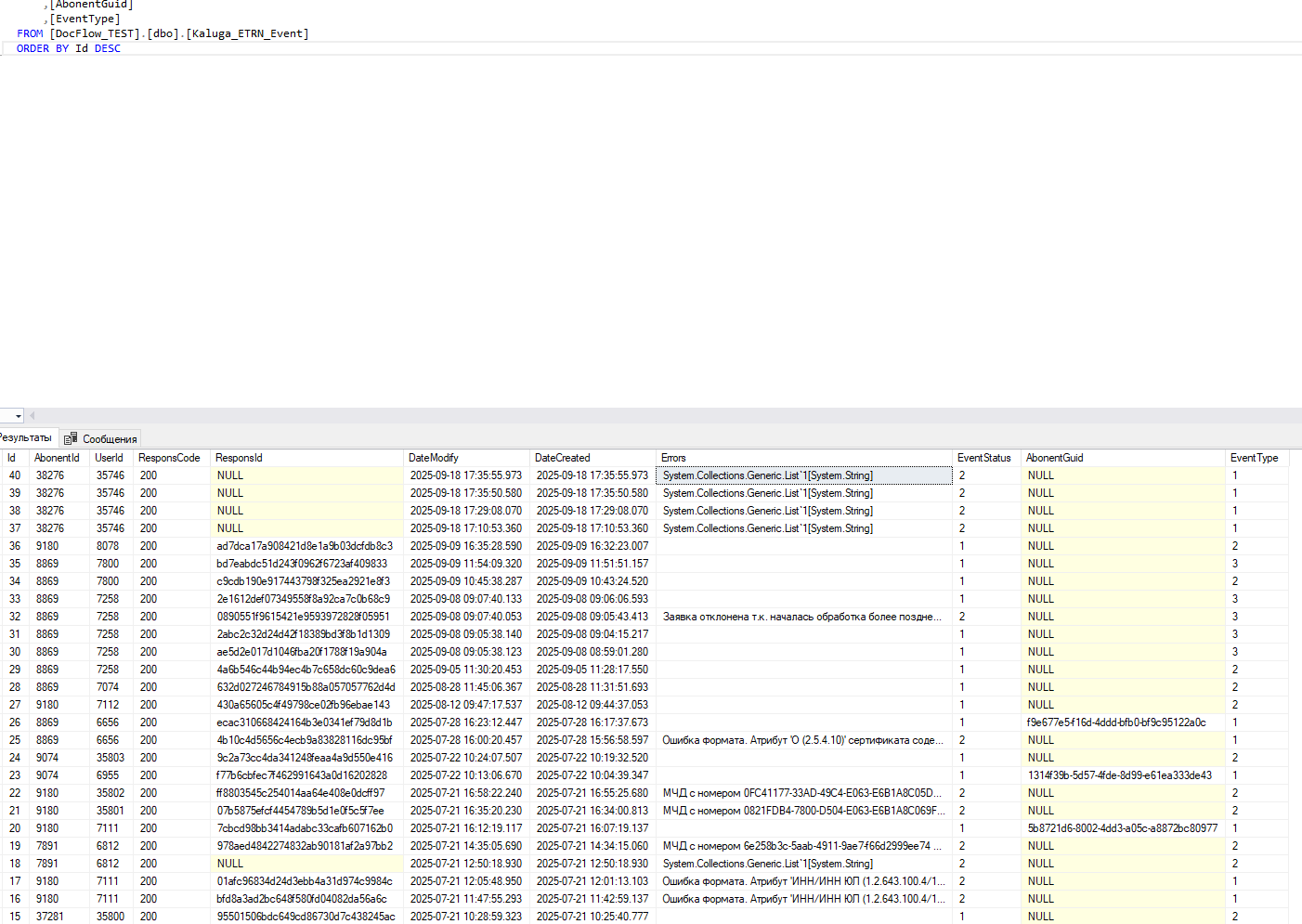This screenshot has width=1302, height=924.
Task: Click ResponsId cell bfd8a3ad2bc648f580fd04082da56a6c
Action: 306,899
